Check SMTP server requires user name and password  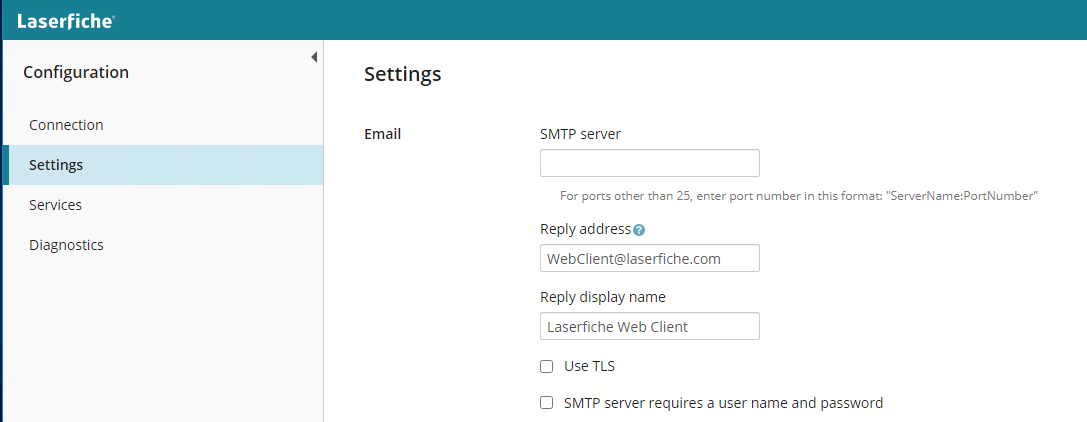(547, 403)
